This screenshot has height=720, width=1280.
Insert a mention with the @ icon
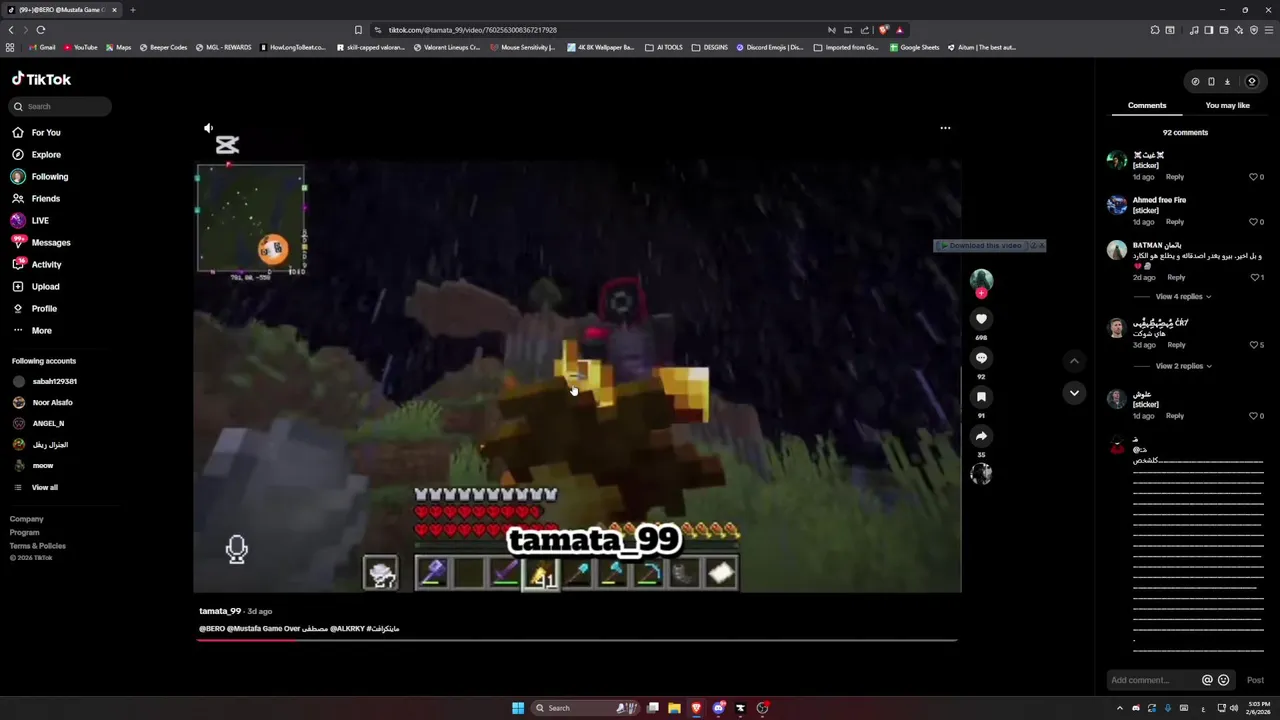(x=1207, y=680)
